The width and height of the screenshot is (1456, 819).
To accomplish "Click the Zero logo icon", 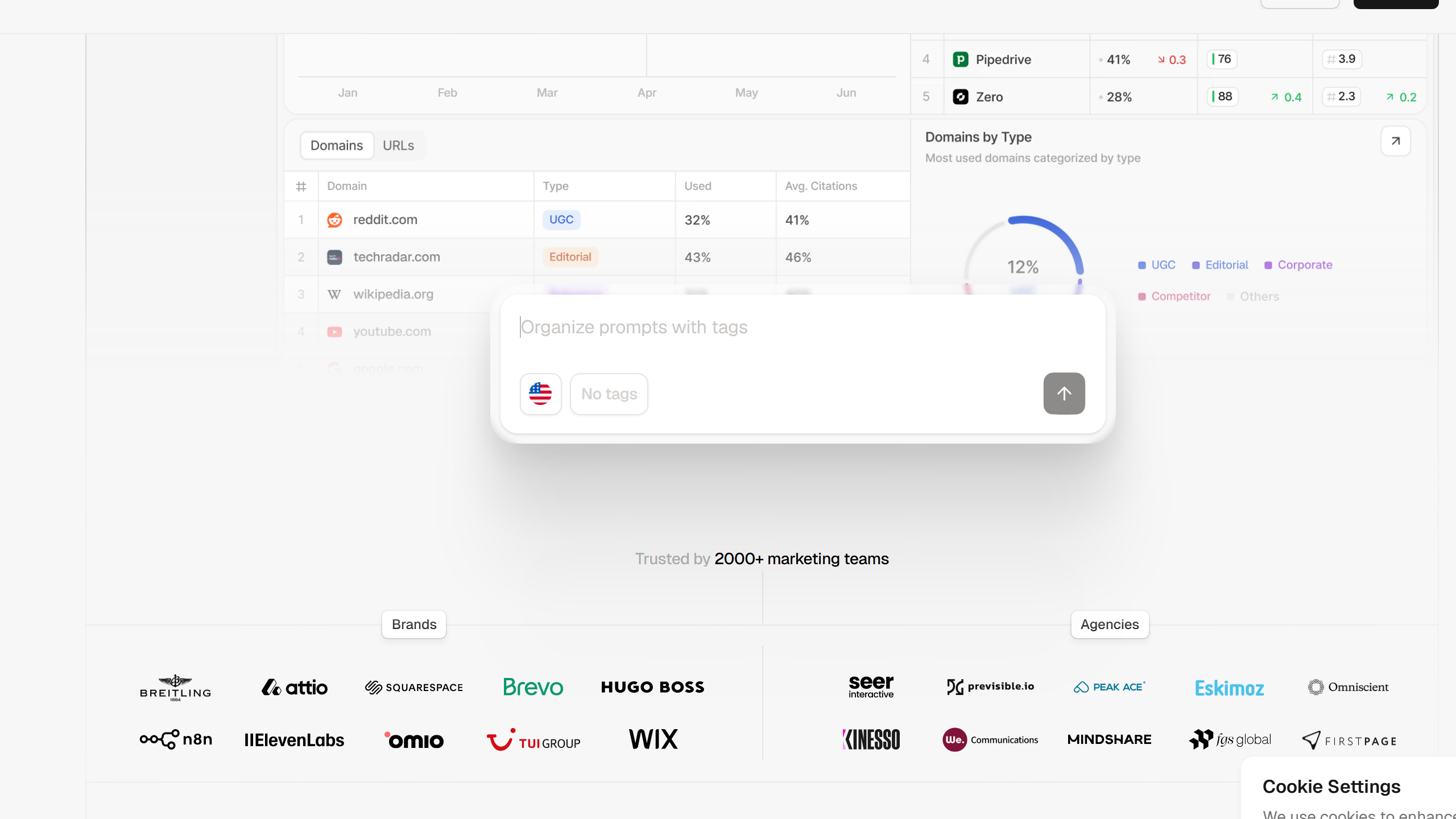I will [961, 97].
